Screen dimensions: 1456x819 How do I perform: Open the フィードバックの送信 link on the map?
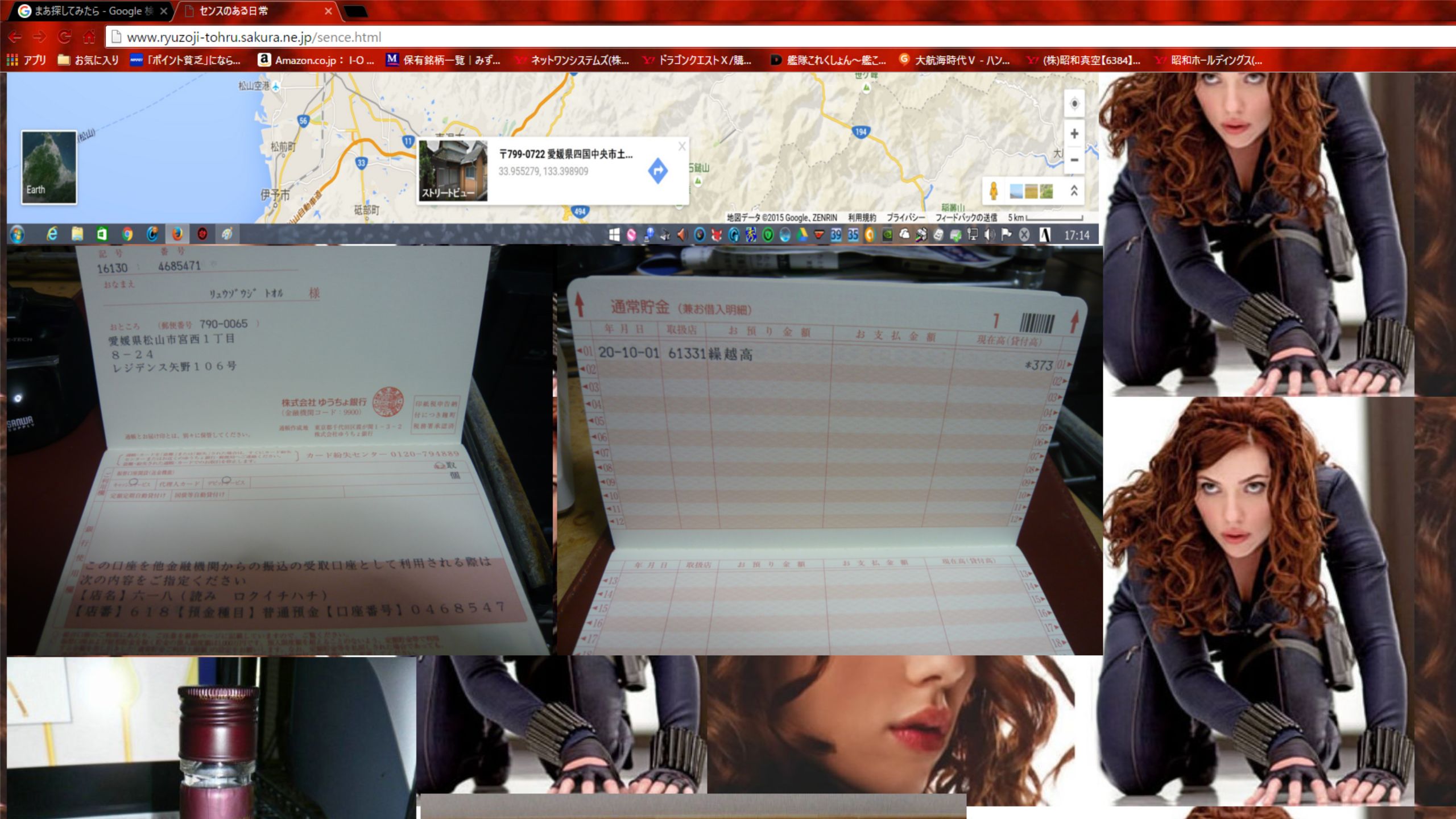click(966, 217)
